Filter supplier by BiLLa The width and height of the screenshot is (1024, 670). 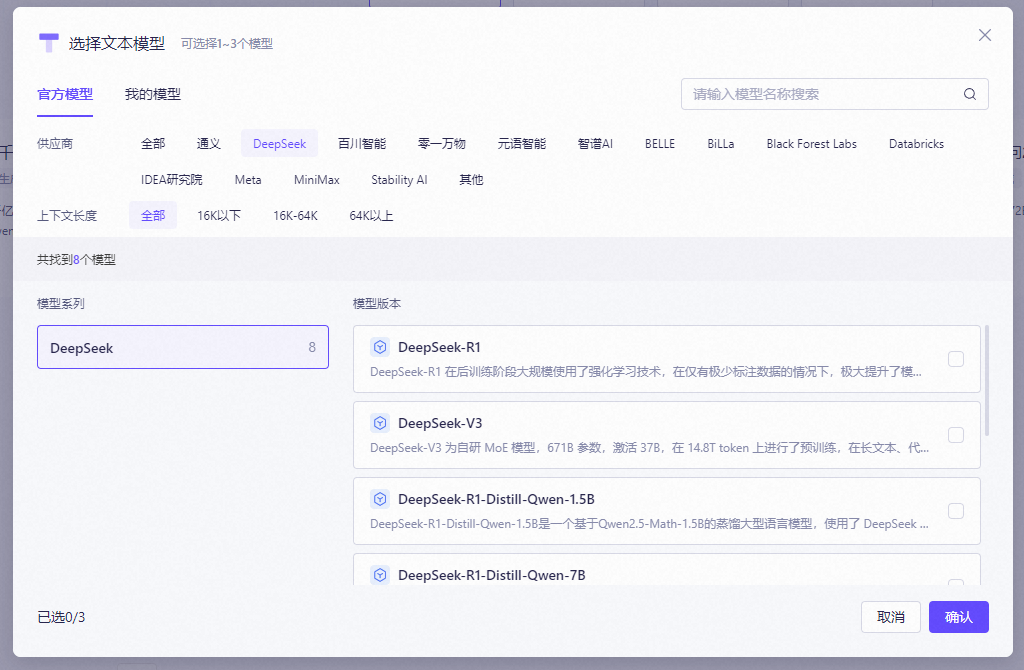click(720, 144)
